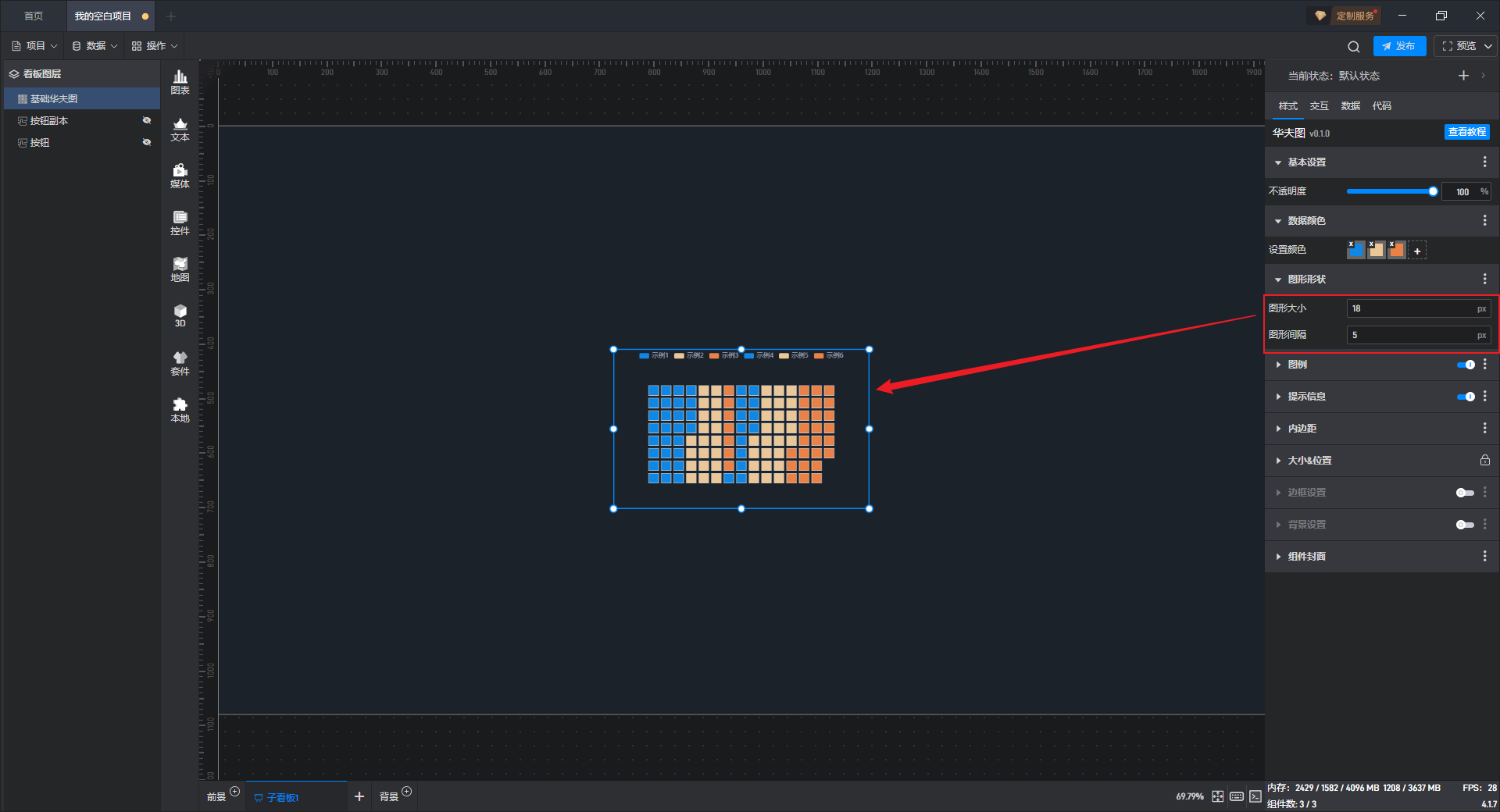The height and width of the screenshot is (812, 1500).
Task: Open 图形形状 more options menu
Action: 1484,280
